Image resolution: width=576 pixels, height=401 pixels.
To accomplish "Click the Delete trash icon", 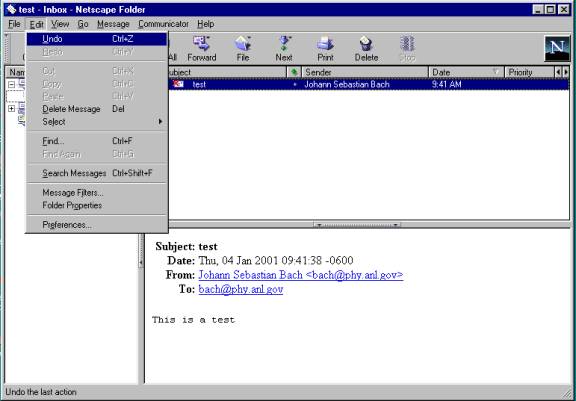I will (366, 48).
